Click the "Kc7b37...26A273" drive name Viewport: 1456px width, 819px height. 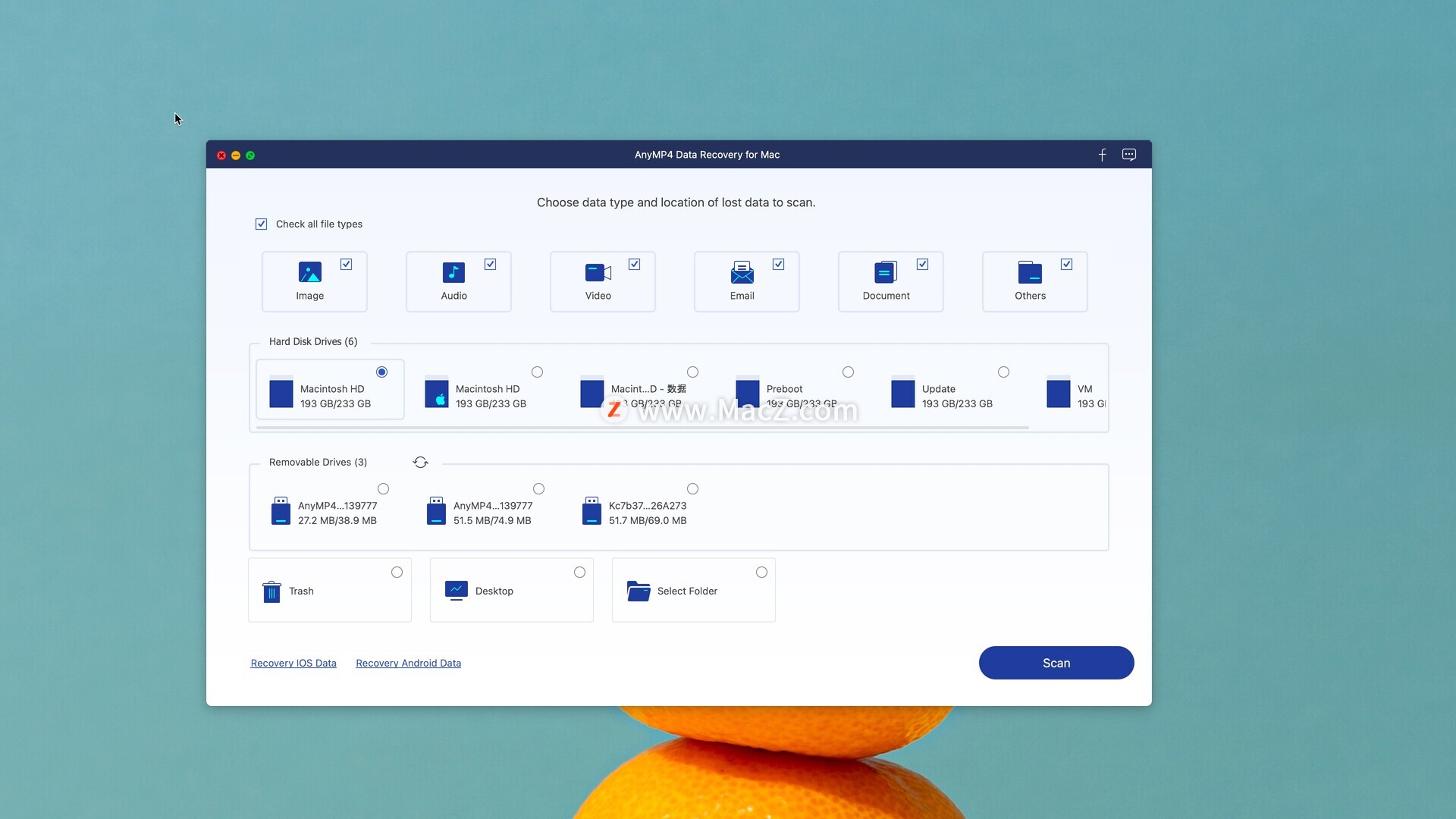coord(648,506)
